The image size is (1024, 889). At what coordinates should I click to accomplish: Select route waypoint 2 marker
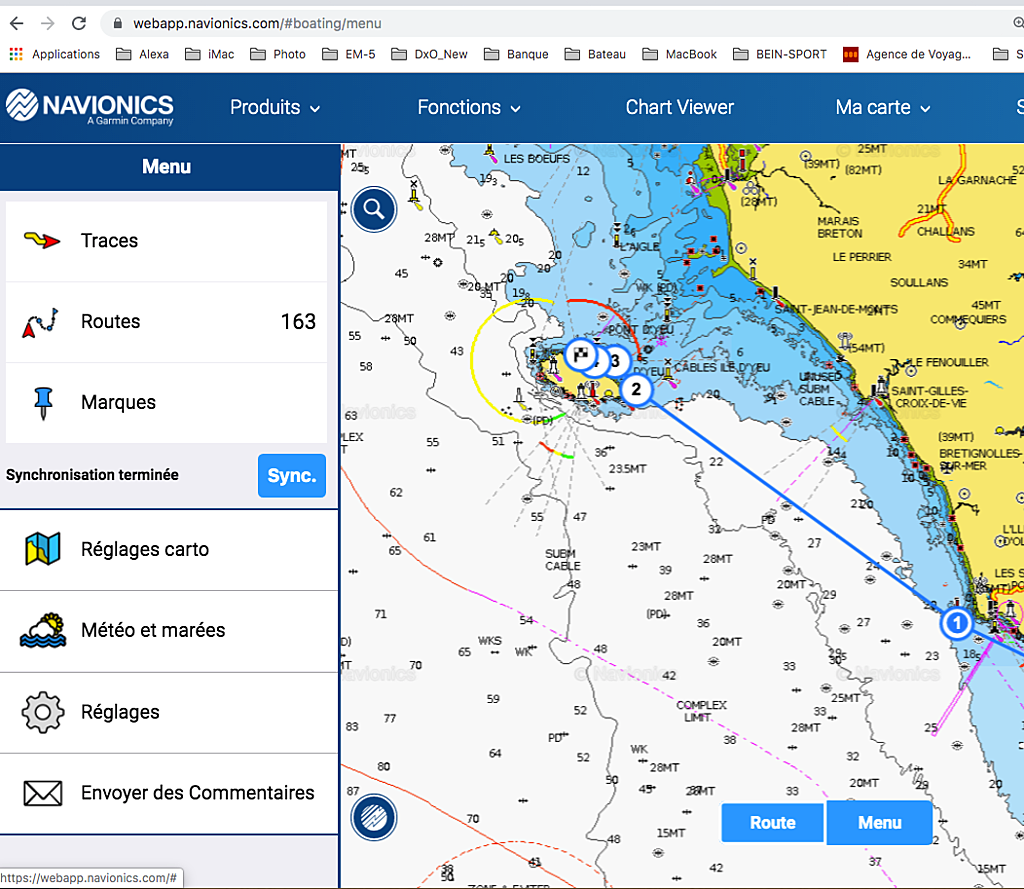pyautogui.click(x=636, y=390)
